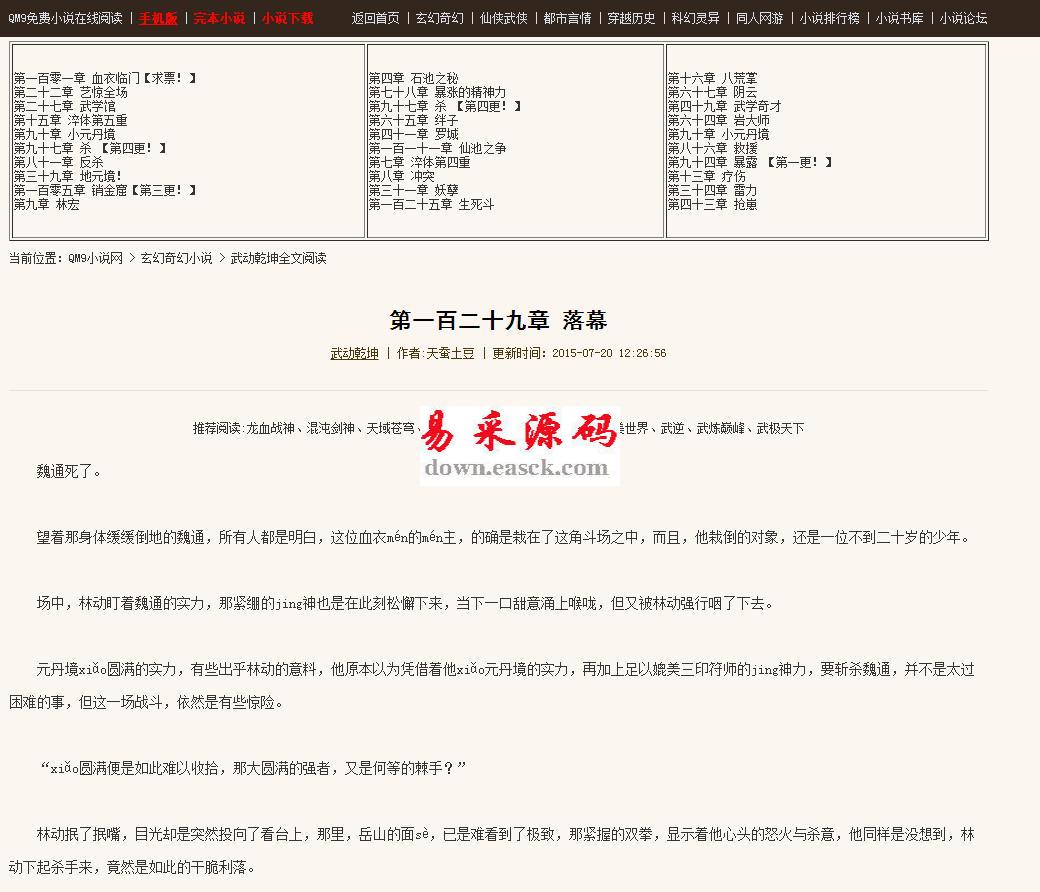Click QM9免费小说在线阅读 site title
1040x892 pixels.
[x=66, y=19]
